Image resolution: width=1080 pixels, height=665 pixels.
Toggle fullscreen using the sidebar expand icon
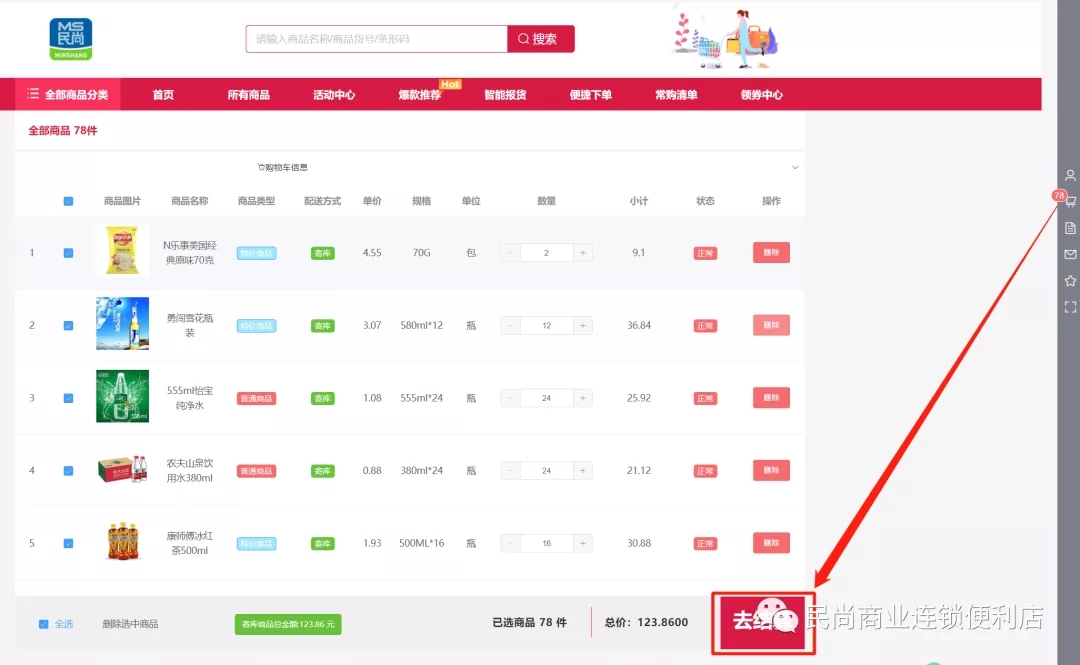[x=1070, y=307]
